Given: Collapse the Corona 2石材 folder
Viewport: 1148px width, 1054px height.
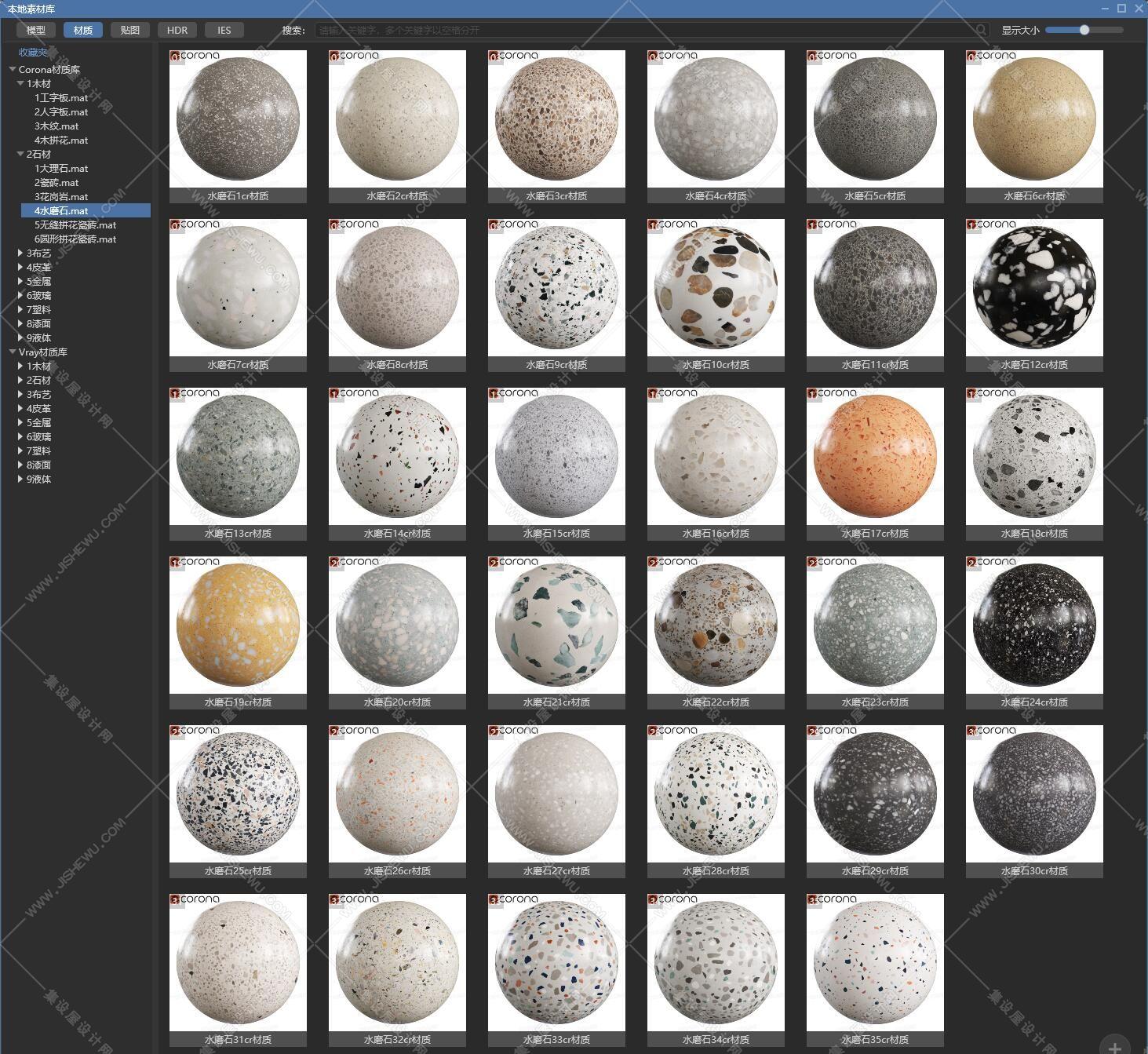Looking at the screenshot, I should (20, 155).
